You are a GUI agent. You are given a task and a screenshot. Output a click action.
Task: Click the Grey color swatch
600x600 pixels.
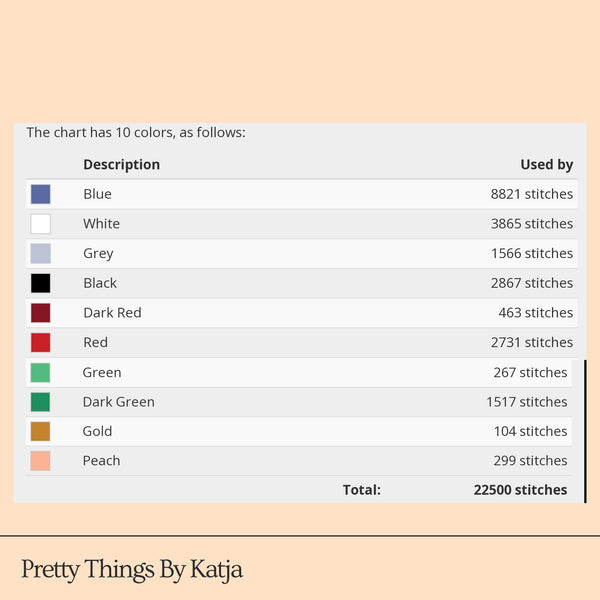pyautogui.click(x=40, y=253)
